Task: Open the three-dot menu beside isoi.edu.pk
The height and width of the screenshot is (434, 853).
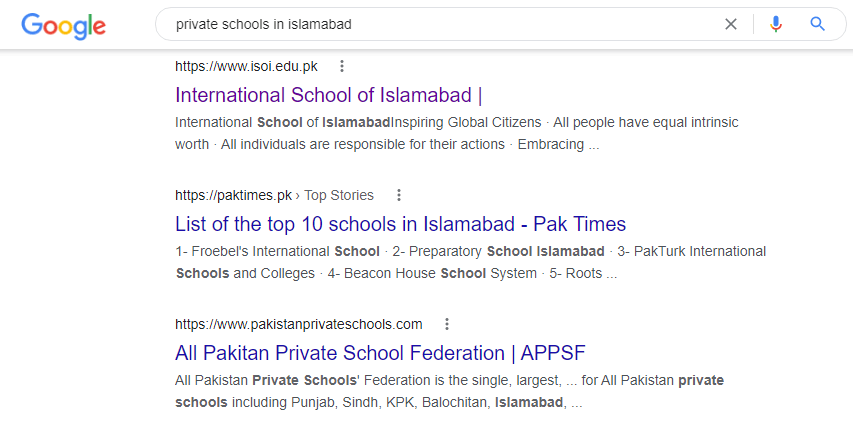Action: point(342,67)
